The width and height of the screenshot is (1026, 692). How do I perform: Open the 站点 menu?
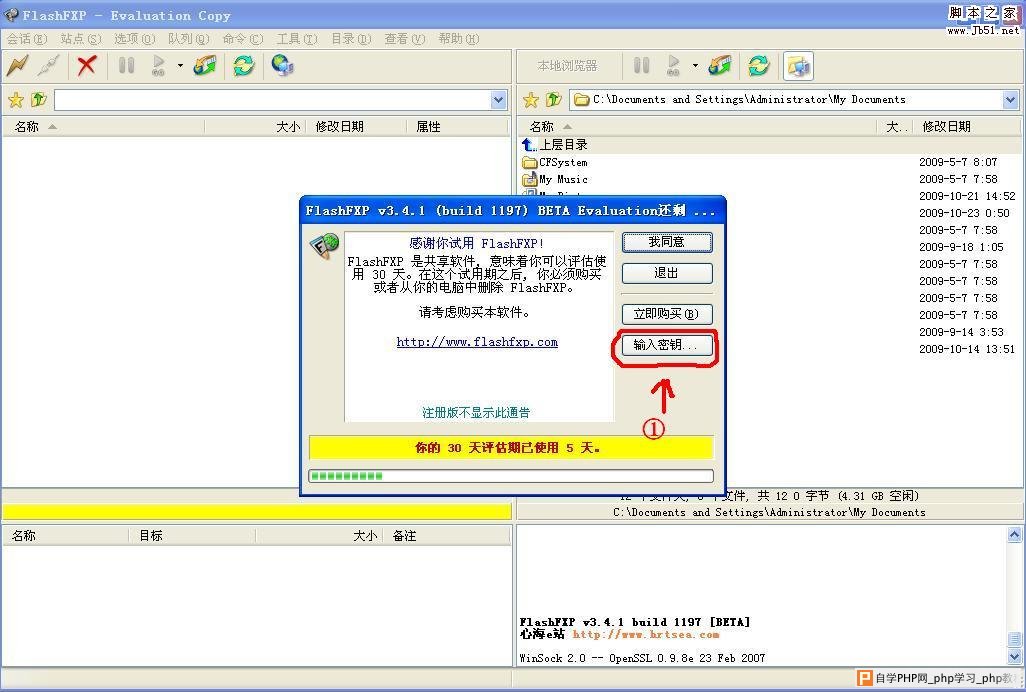[81, 39]
